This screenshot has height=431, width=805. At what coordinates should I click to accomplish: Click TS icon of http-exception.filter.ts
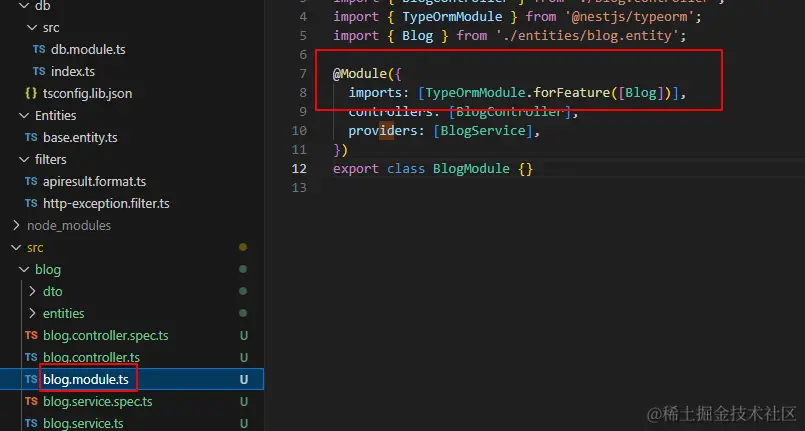(x=31, y=204)
